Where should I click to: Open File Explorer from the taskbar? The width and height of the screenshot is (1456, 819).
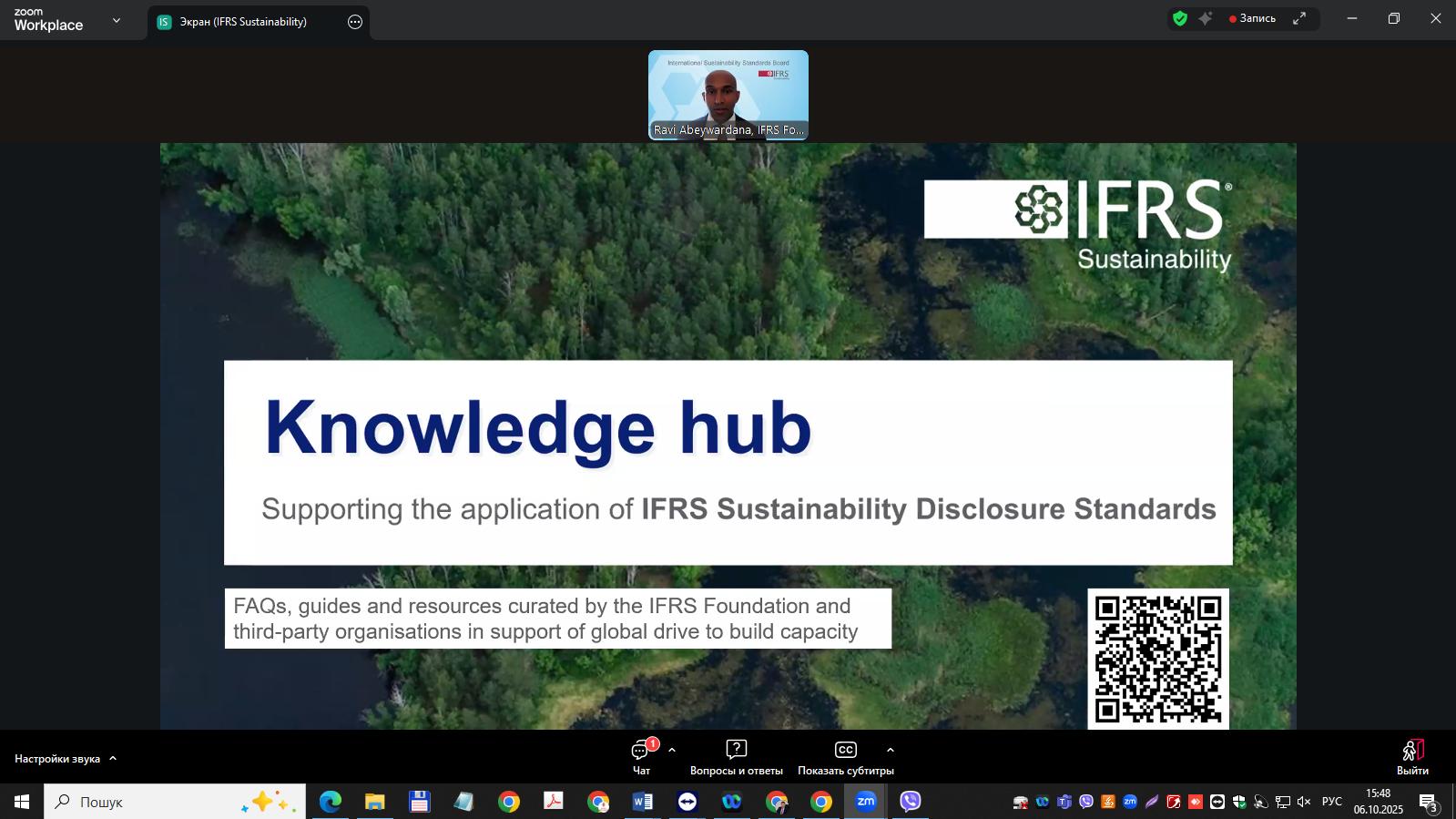[x=375, y=802]
